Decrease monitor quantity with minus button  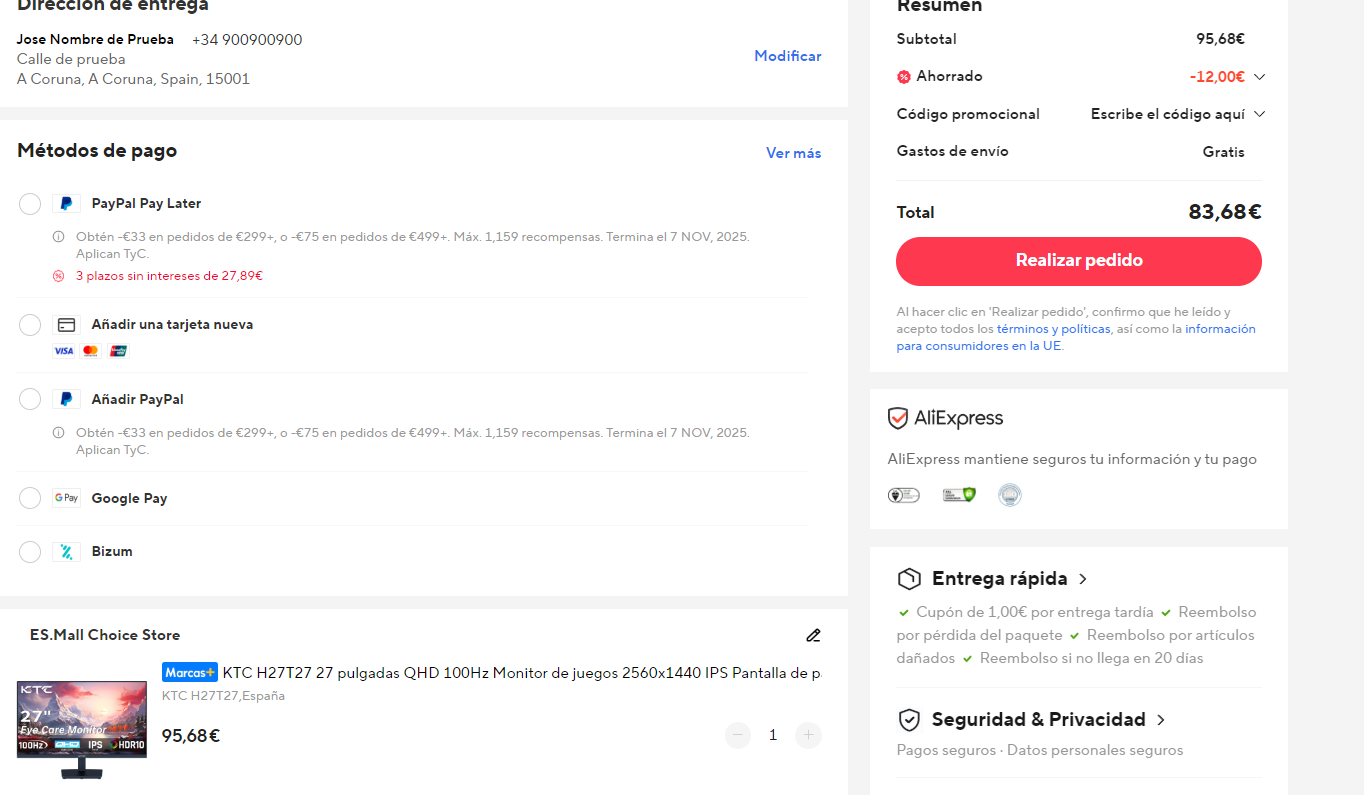pyautogui.click(x=738, y=736)
